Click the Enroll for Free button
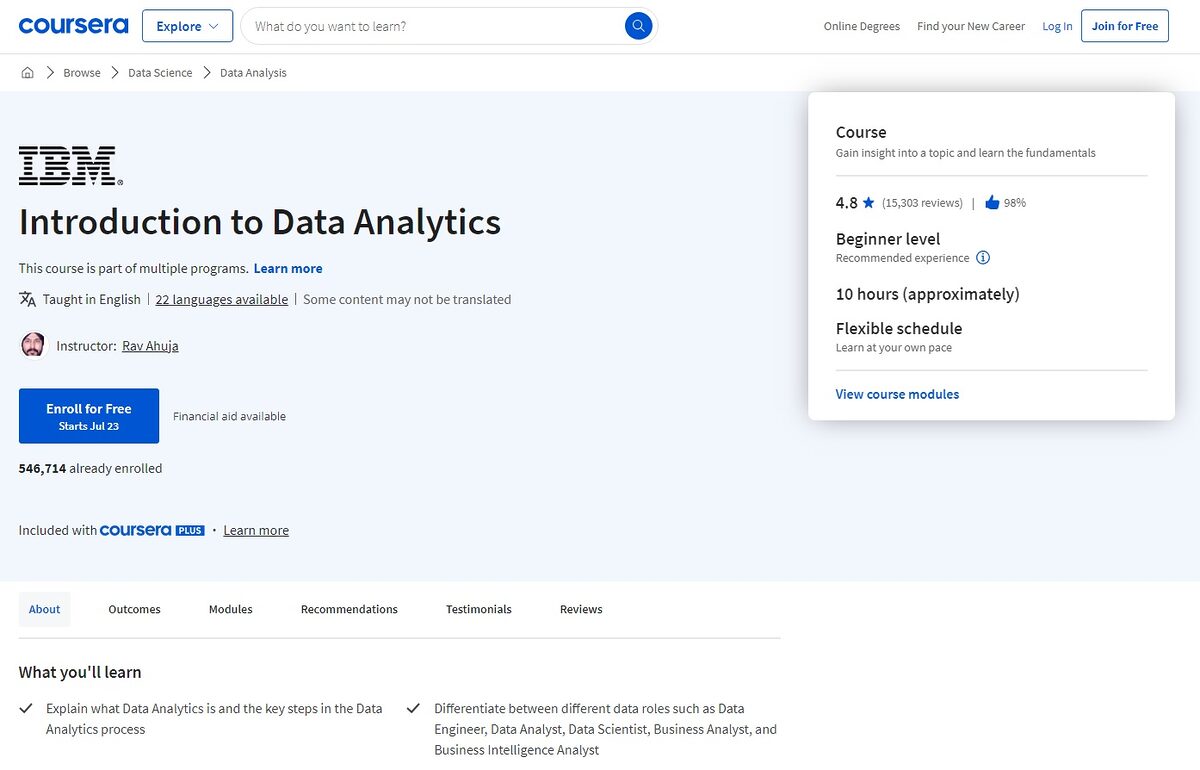 click(89, 416)
